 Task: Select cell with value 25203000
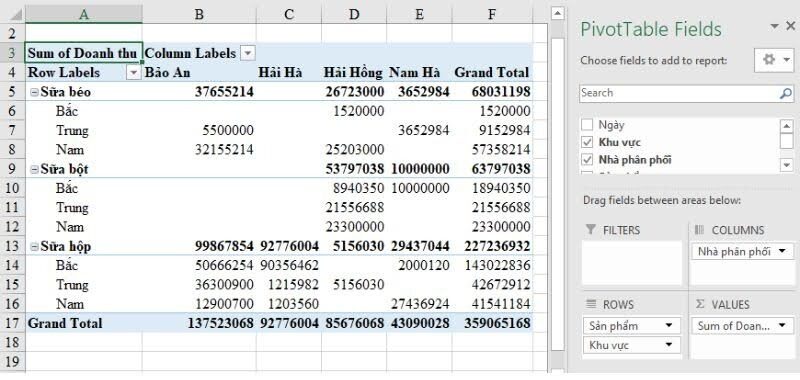coord(354,150)
